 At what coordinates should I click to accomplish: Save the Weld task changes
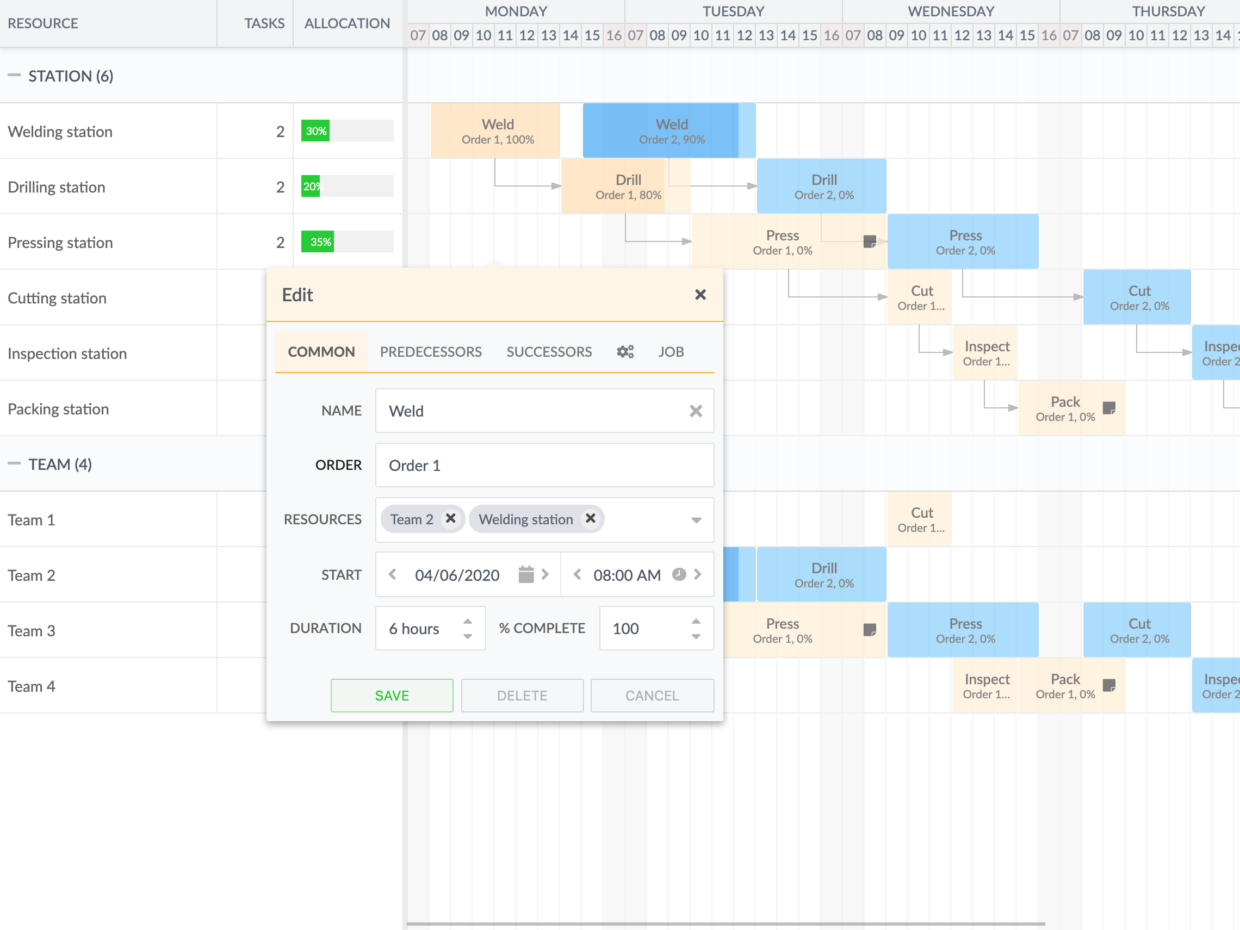(391, 695)
